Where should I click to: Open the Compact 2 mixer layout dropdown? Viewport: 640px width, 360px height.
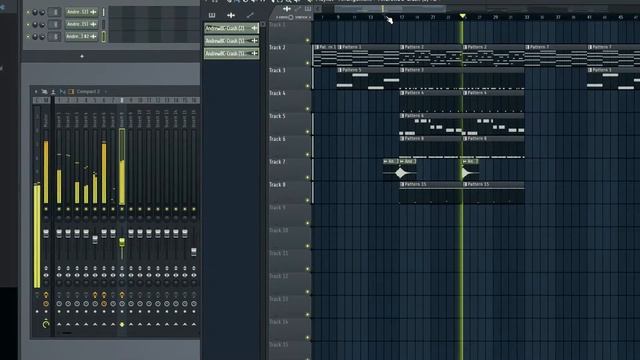(x=88, y=92)
